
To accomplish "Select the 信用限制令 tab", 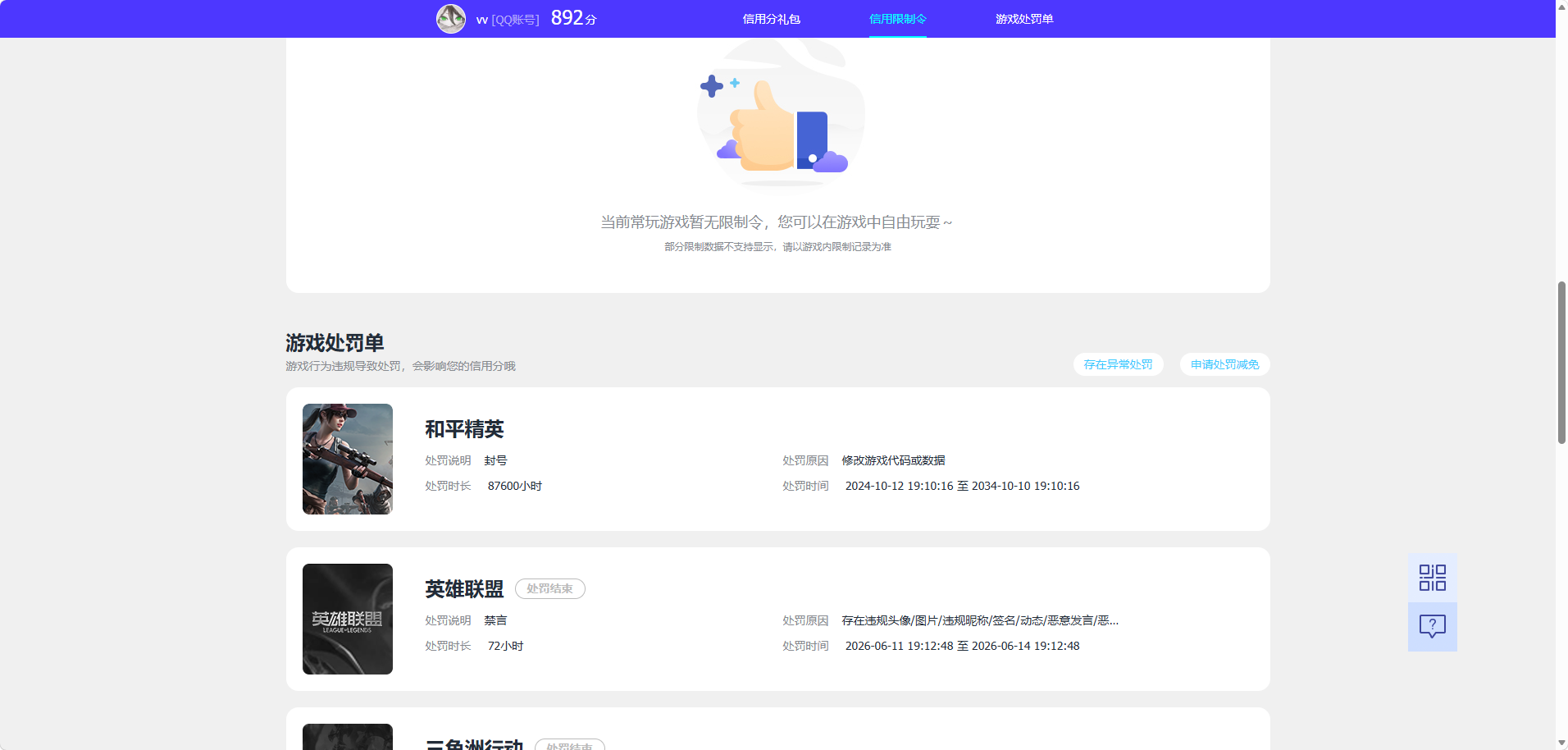I will (898, 19).
